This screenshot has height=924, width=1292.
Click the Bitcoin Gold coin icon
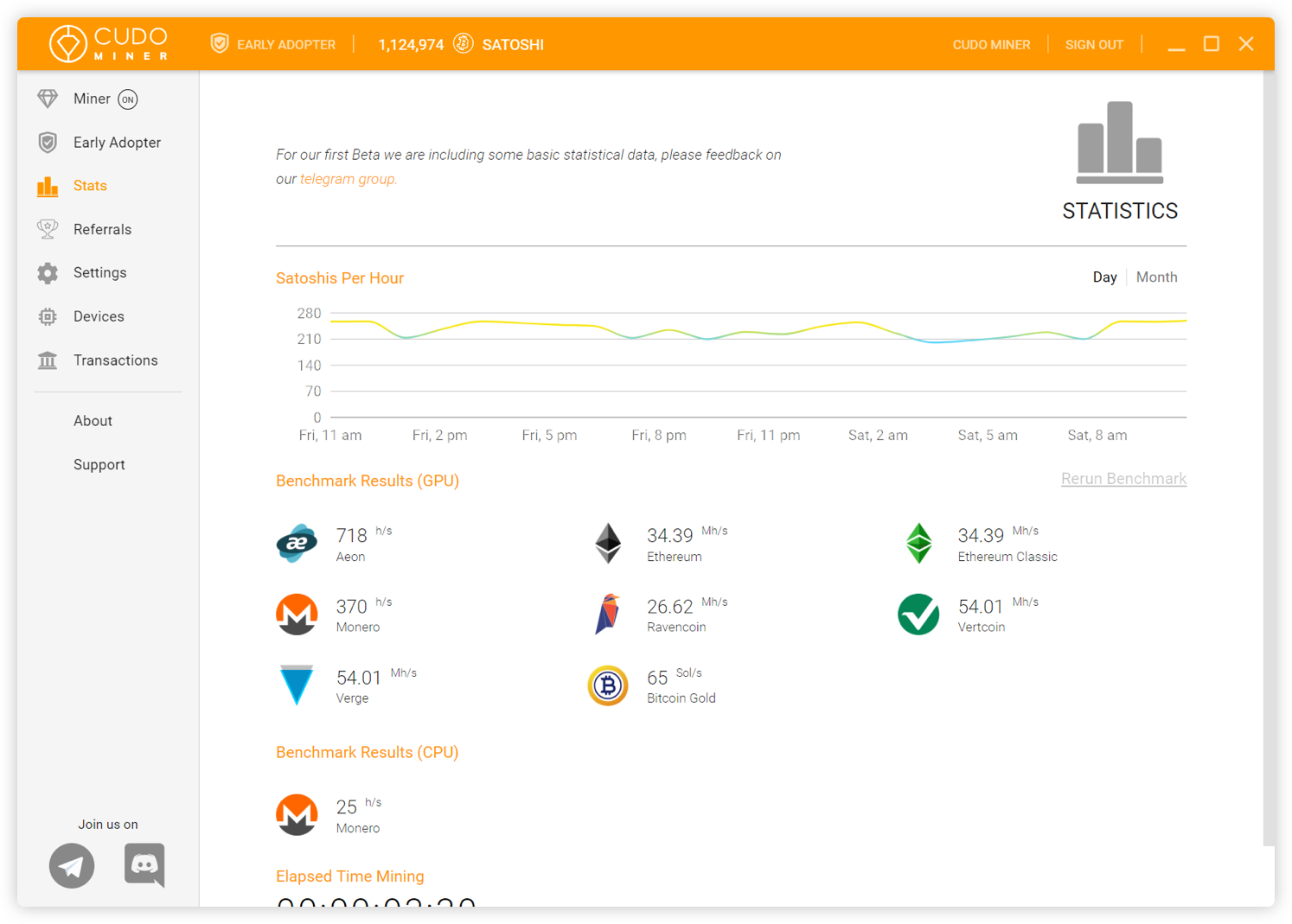pyautogui.click(x=608, y=685)
